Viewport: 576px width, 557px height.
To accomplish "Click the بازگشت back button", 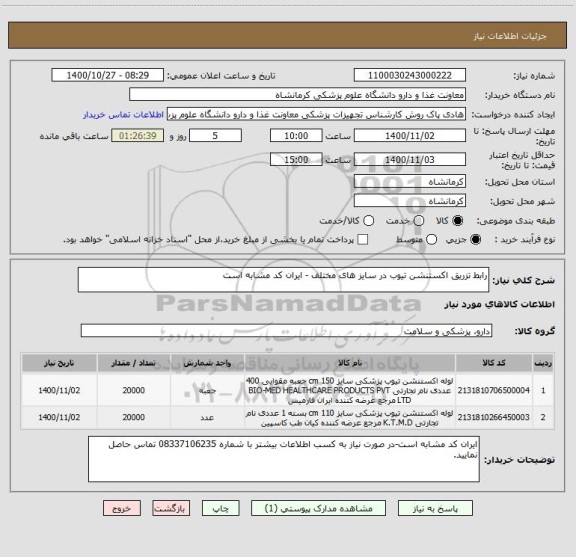I will click(x=171, y=509).
